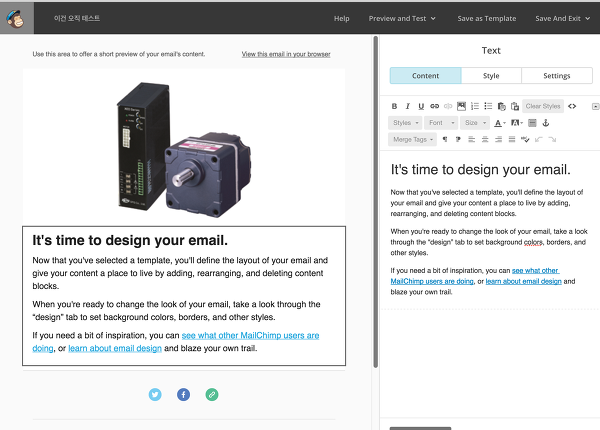600x430 pixels.
Task: Click the bold heading in the email preview
Action: (x=130, y=240)
